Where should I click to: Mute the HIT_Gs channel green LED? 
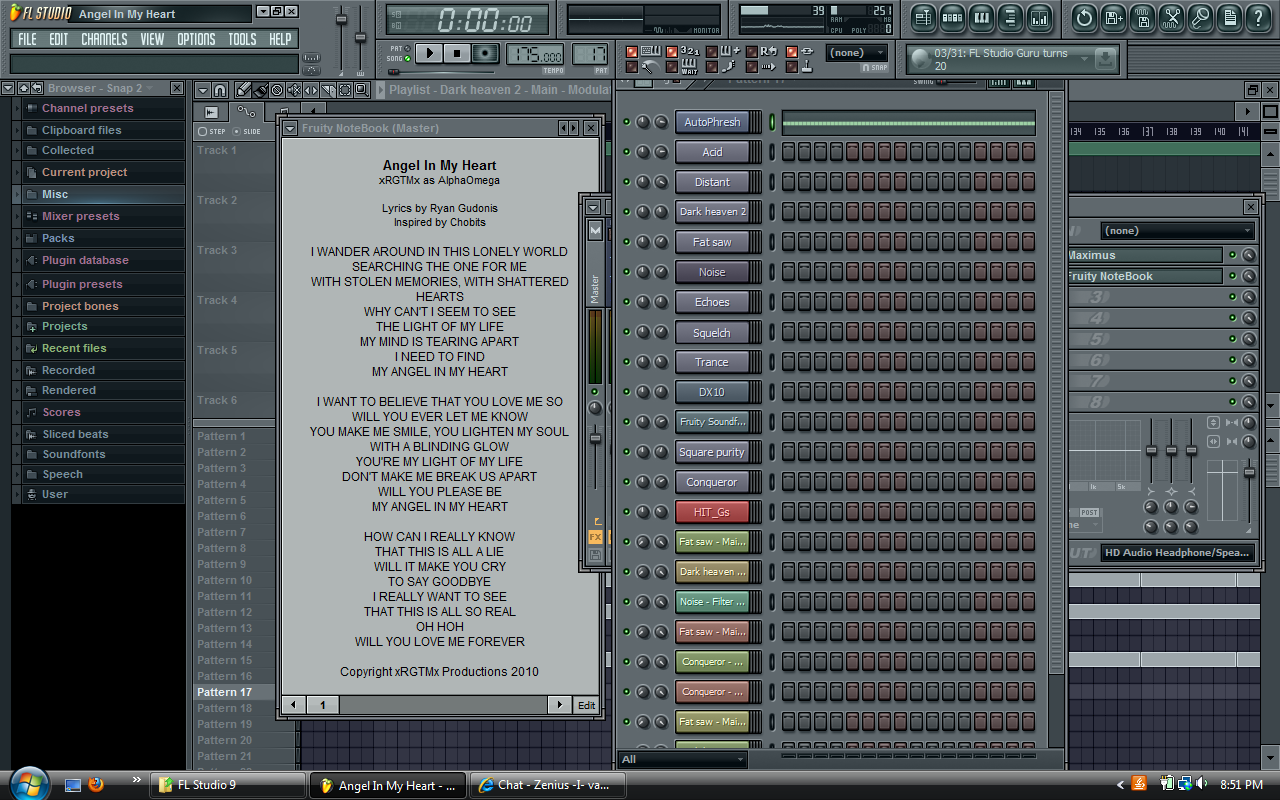[x=627, y=512]
